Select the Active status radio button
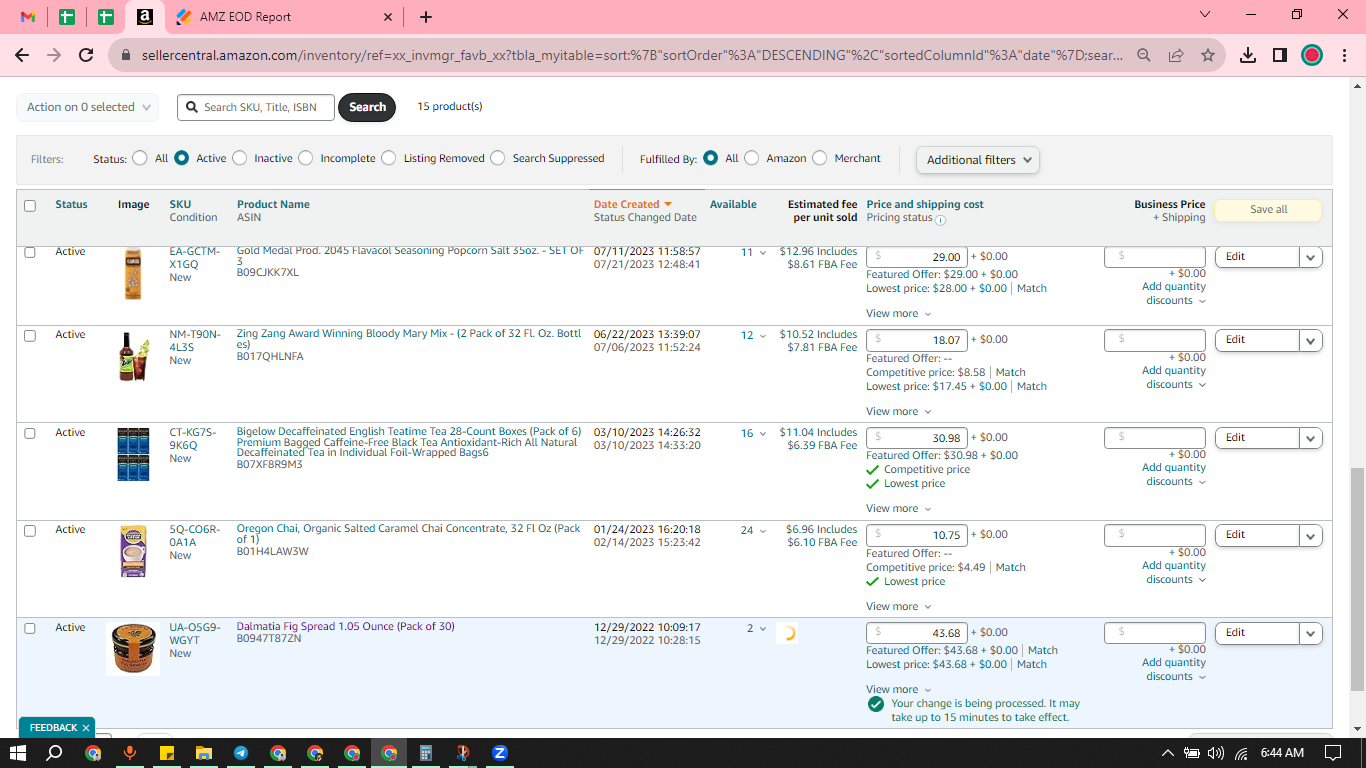The height and width of the screenshot is (768, 1366). 182,158
